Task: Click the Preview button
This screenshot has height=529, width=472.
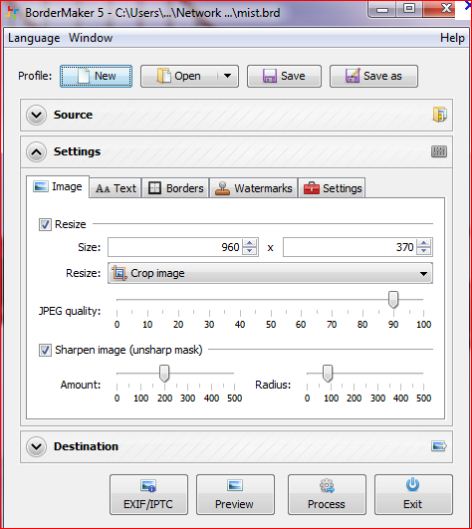Action: (235, 495)
